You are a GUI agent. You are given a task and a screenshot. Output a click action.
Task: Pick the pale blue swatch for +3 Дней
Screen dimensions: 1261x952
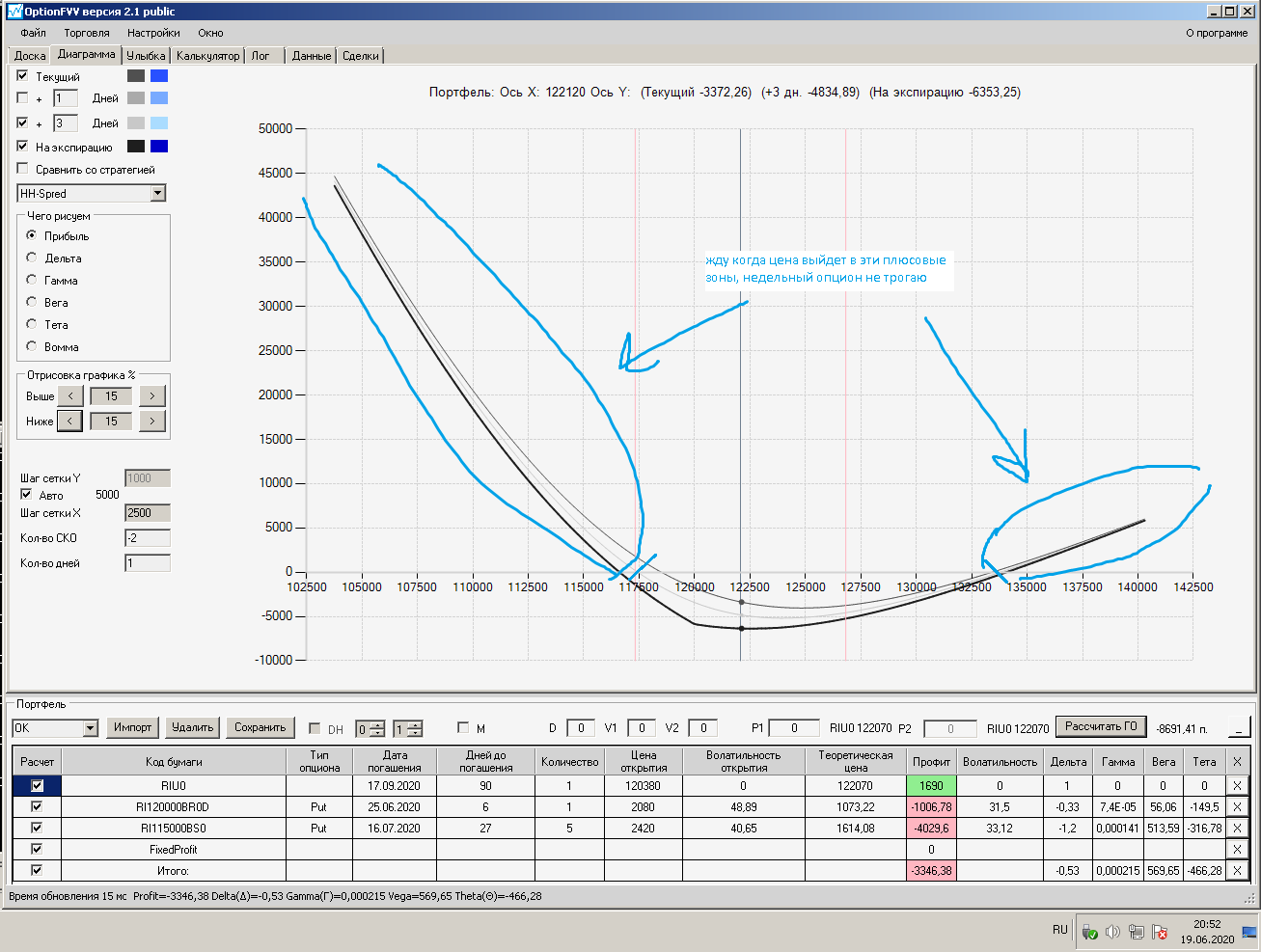coord(159,122)
